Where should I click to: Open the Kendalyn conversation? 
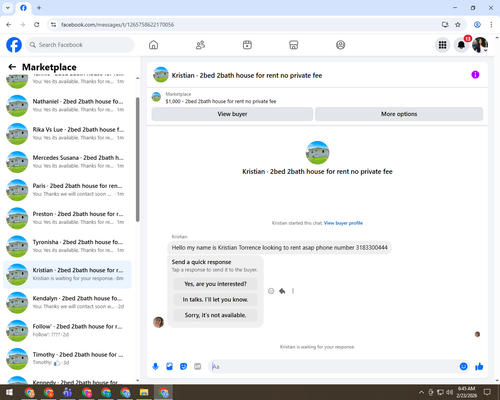68,302
